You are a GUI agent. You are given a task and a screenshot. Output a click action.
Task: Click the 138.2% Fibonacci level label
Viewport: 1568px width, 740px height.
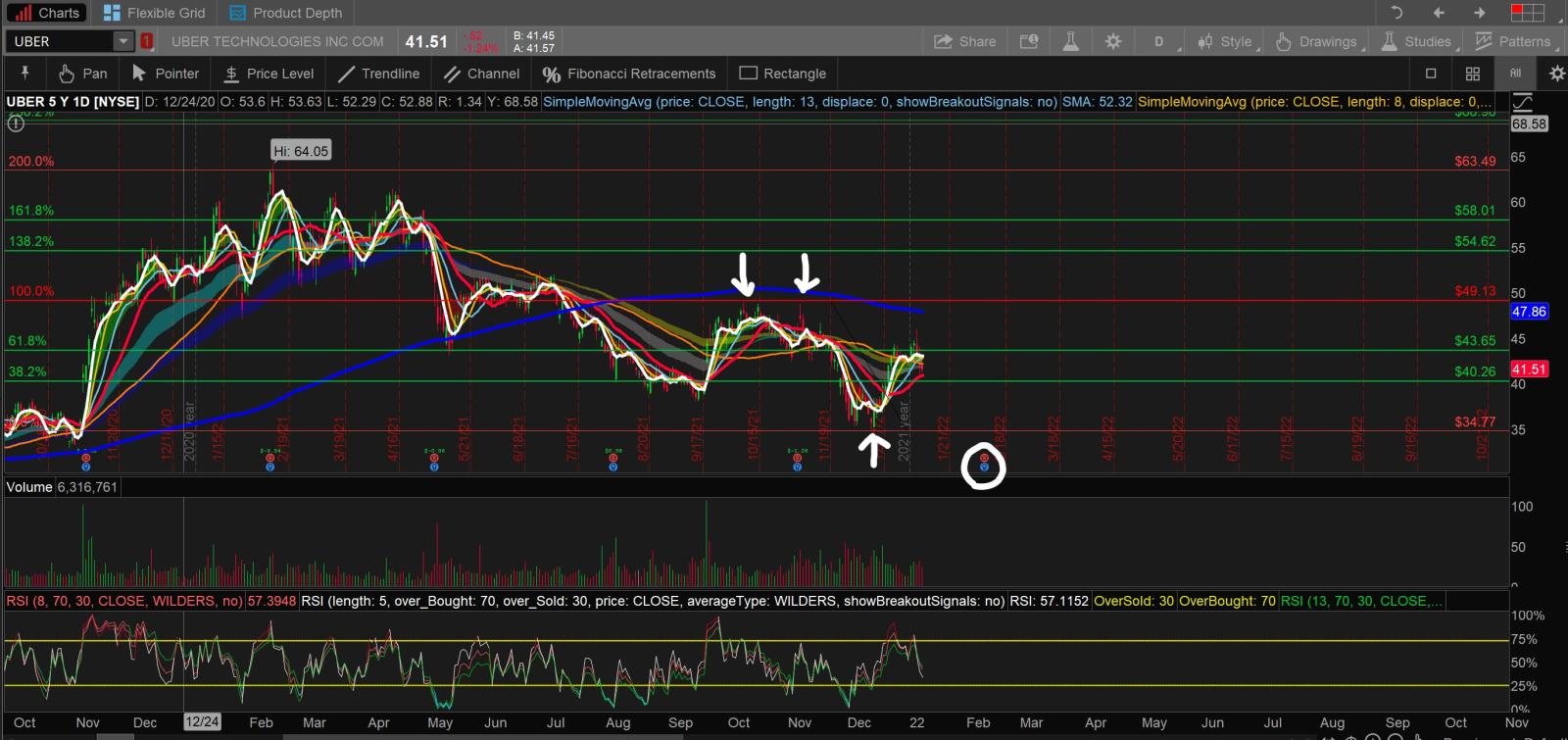coord(31,241)
